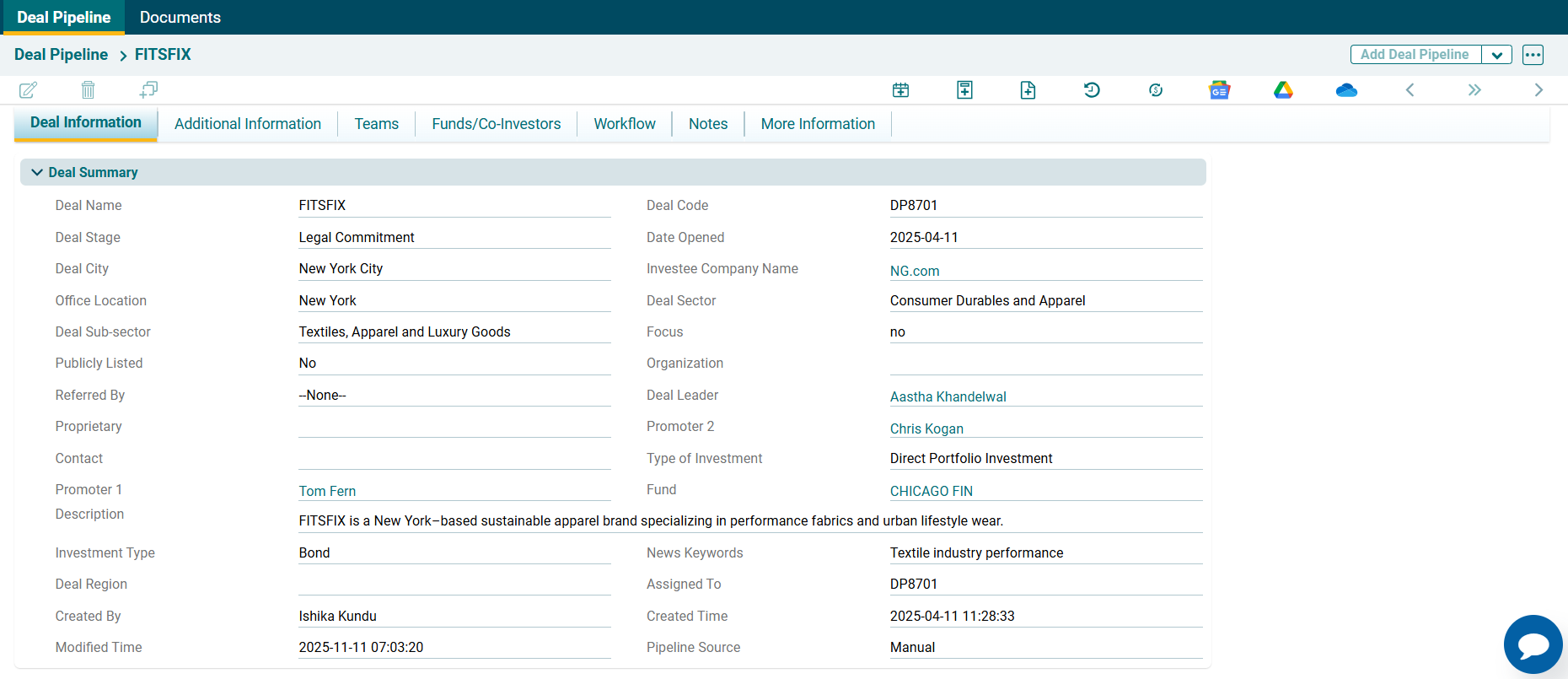Image resolution: width=1568 pixels, height=679 pixels.
Task: Click the Add Deal Pipeline button
Action: [x=1415, y=55]
